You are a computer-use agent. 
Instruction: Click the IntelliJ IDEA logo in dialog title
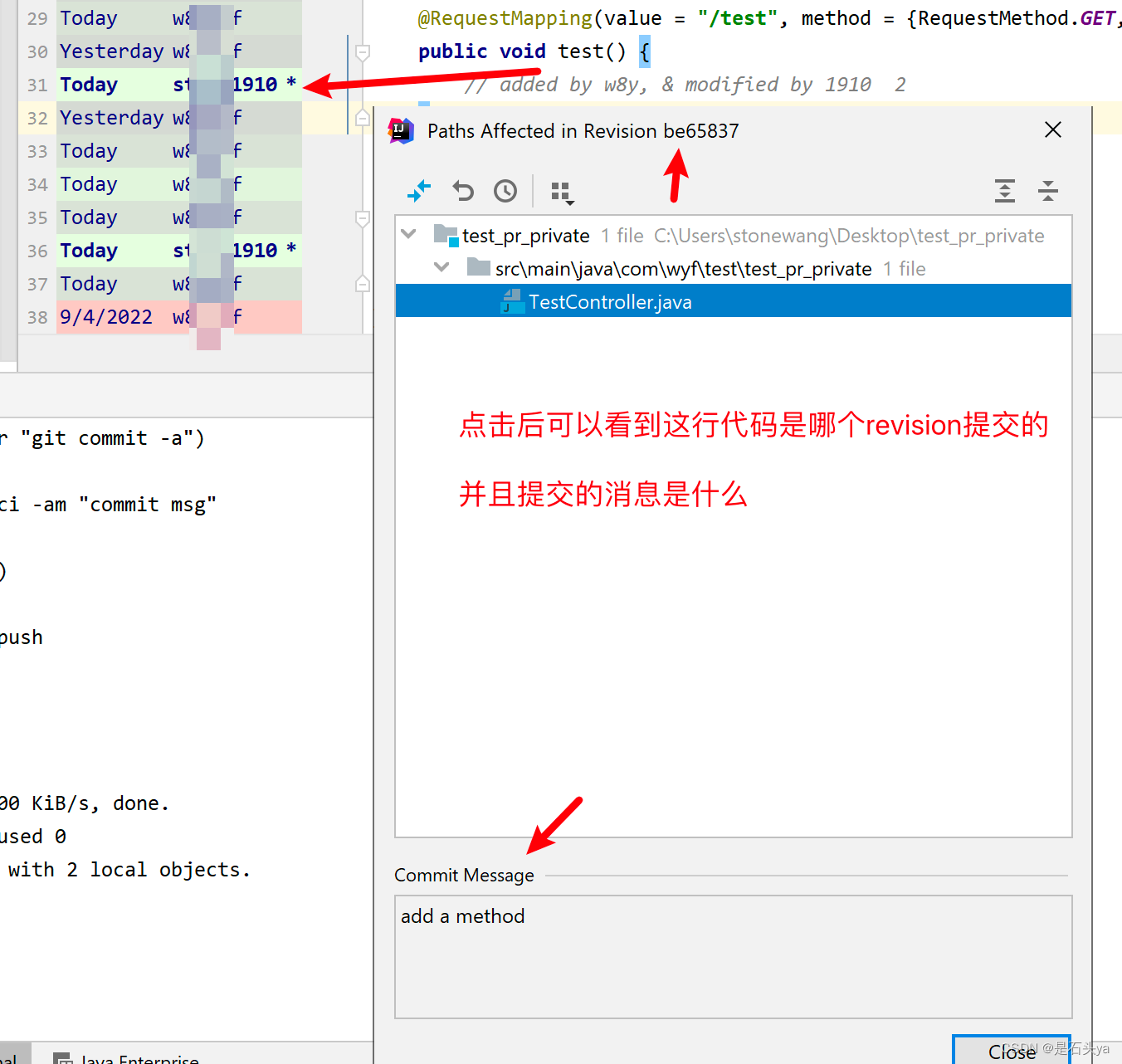point(402,130)
